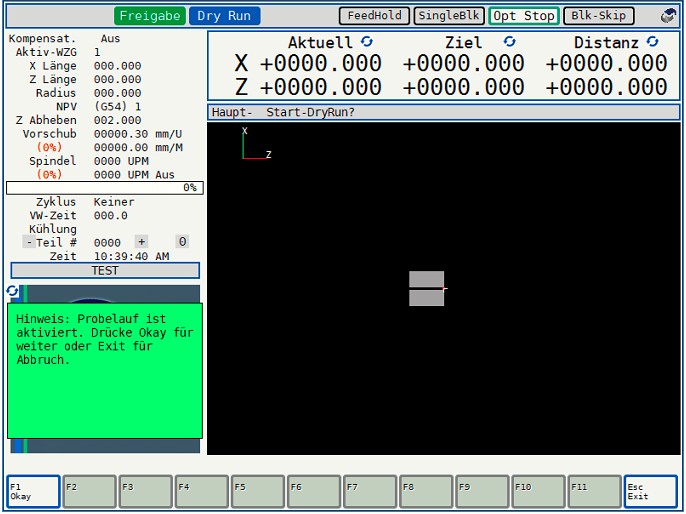Screen dimensions: 686x514
Task: Click the 0% progress bar
Action: (x=105, y=188)
